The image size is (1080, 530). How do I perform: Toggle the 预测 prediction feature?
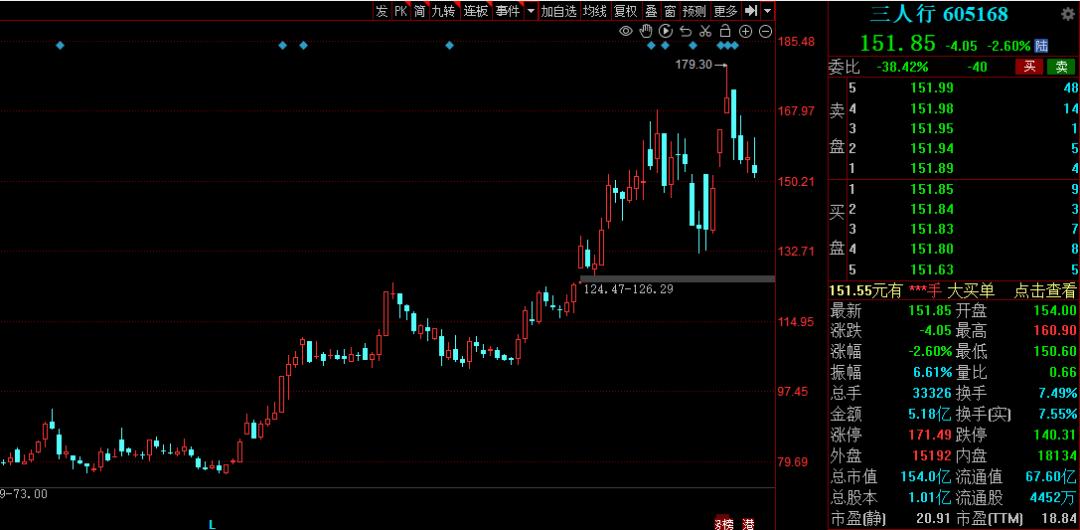[694, 11]
